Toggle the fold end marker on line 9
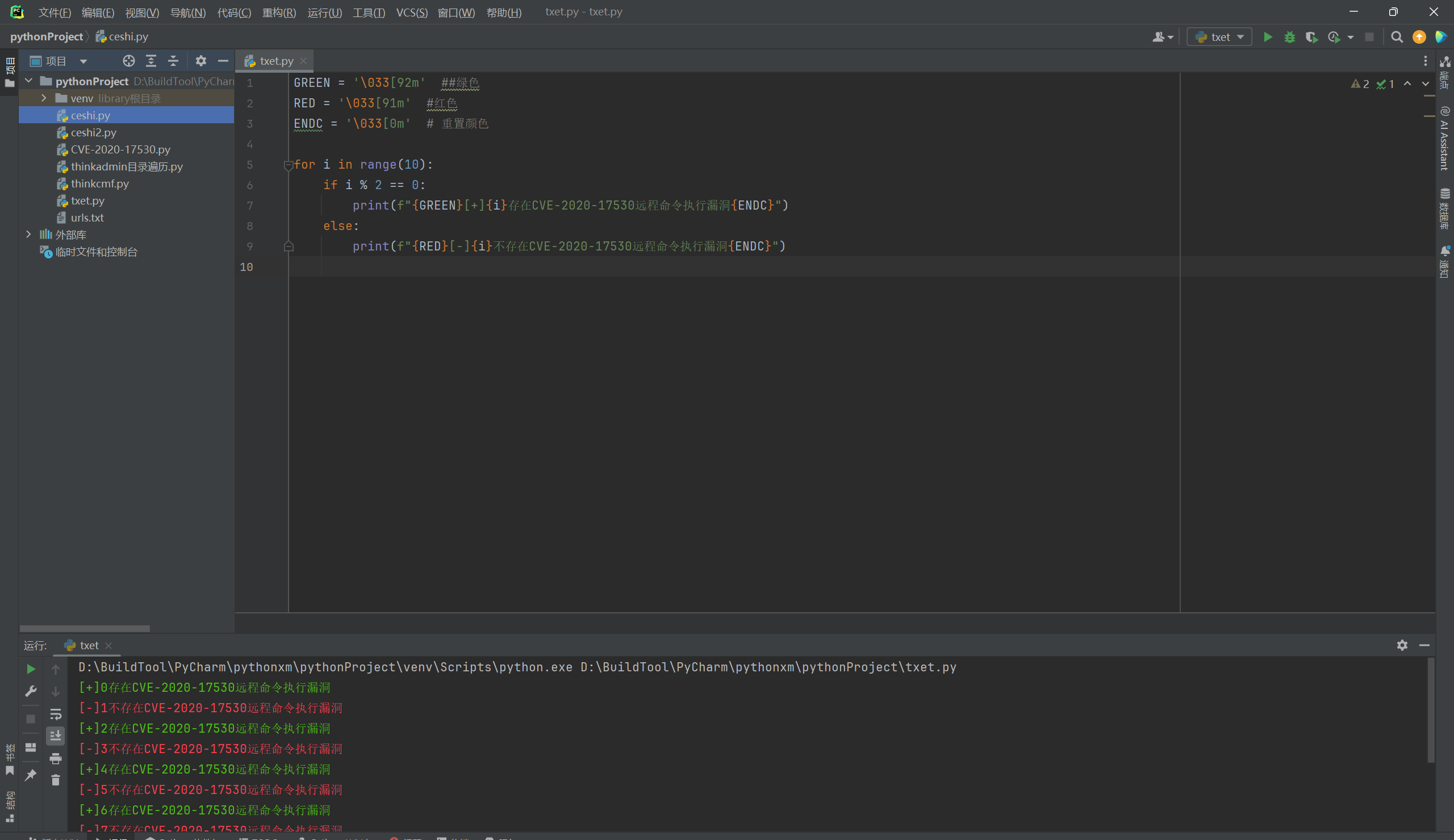 click(x=289, y=246)
